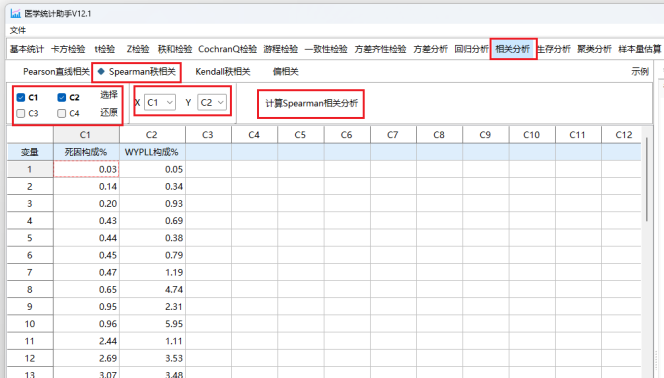Open the X variable dropdown
664x378 pixels.
160,102
